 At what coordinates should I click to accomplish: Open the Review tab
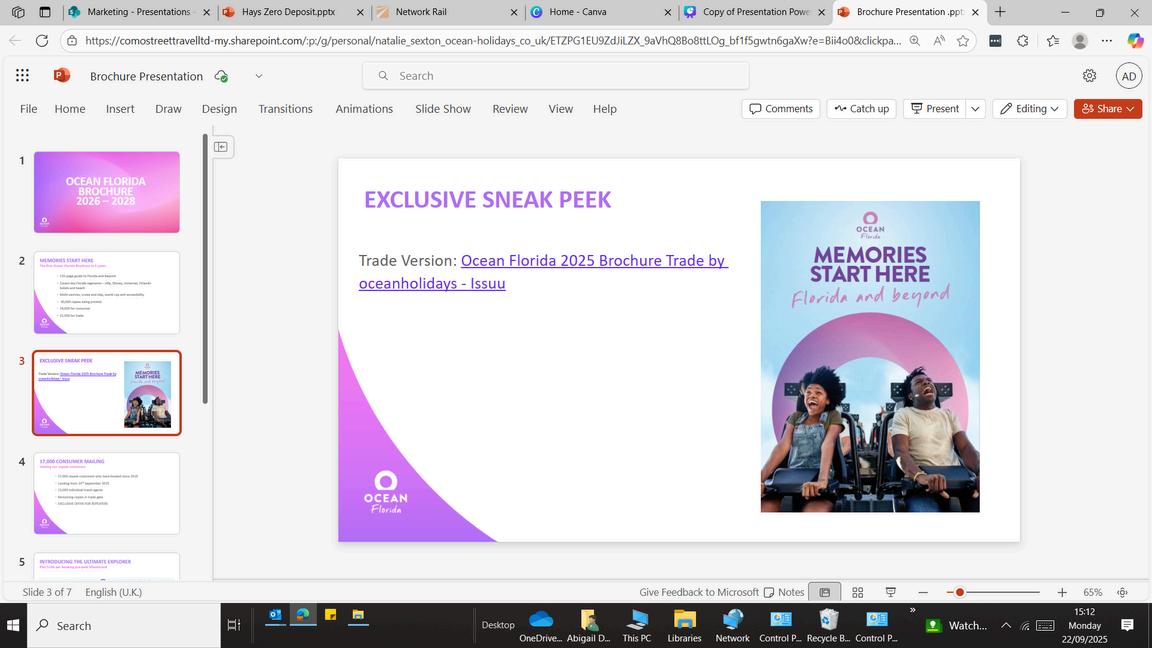coord(510,109)
